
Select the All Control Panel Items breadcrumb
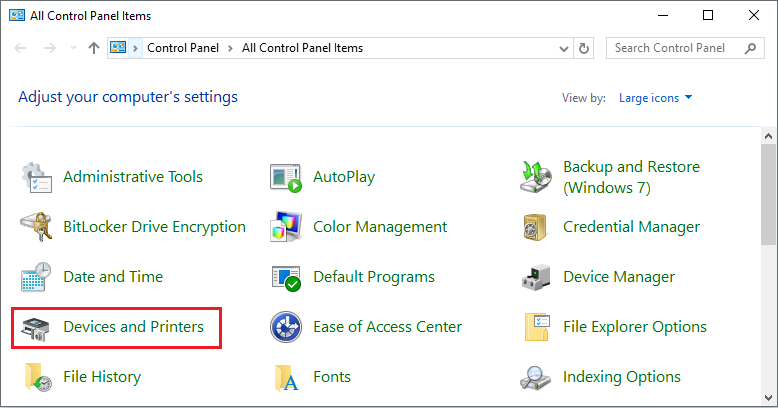pos(302,48)
